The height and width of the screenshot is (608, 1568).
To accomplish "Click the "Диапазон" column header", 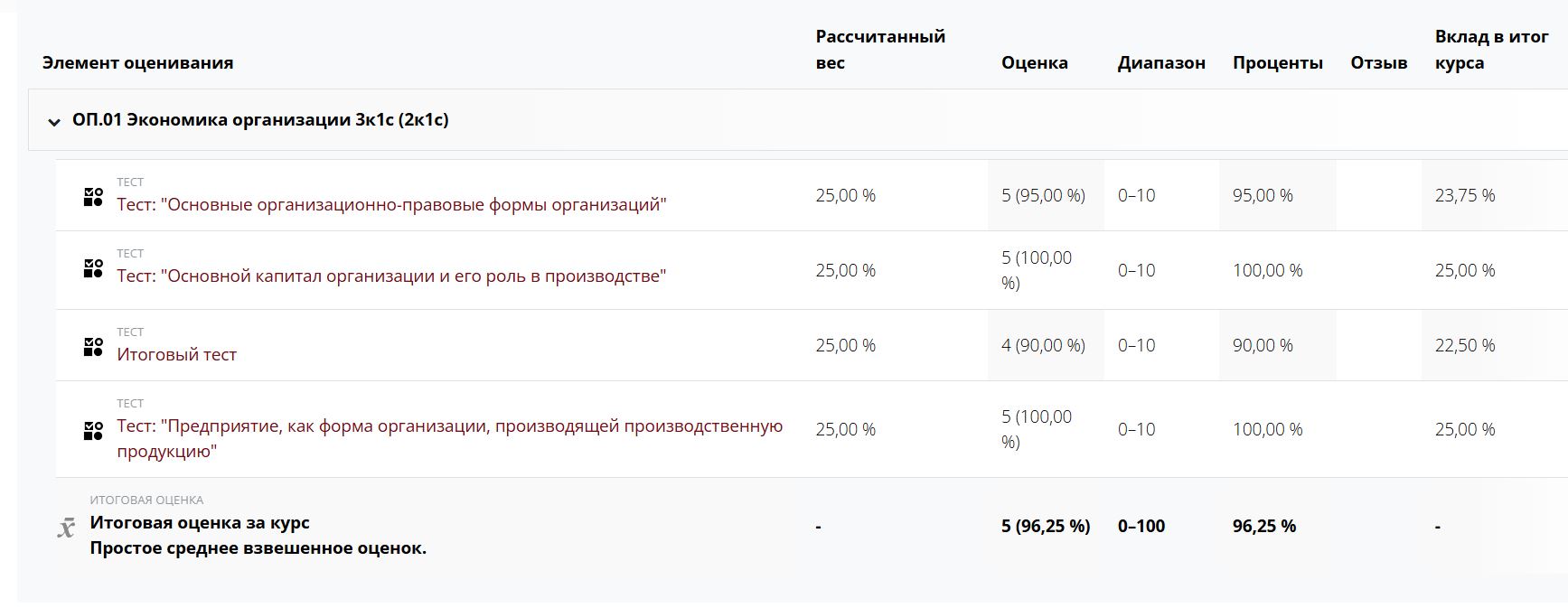I will coord(1160,63).
